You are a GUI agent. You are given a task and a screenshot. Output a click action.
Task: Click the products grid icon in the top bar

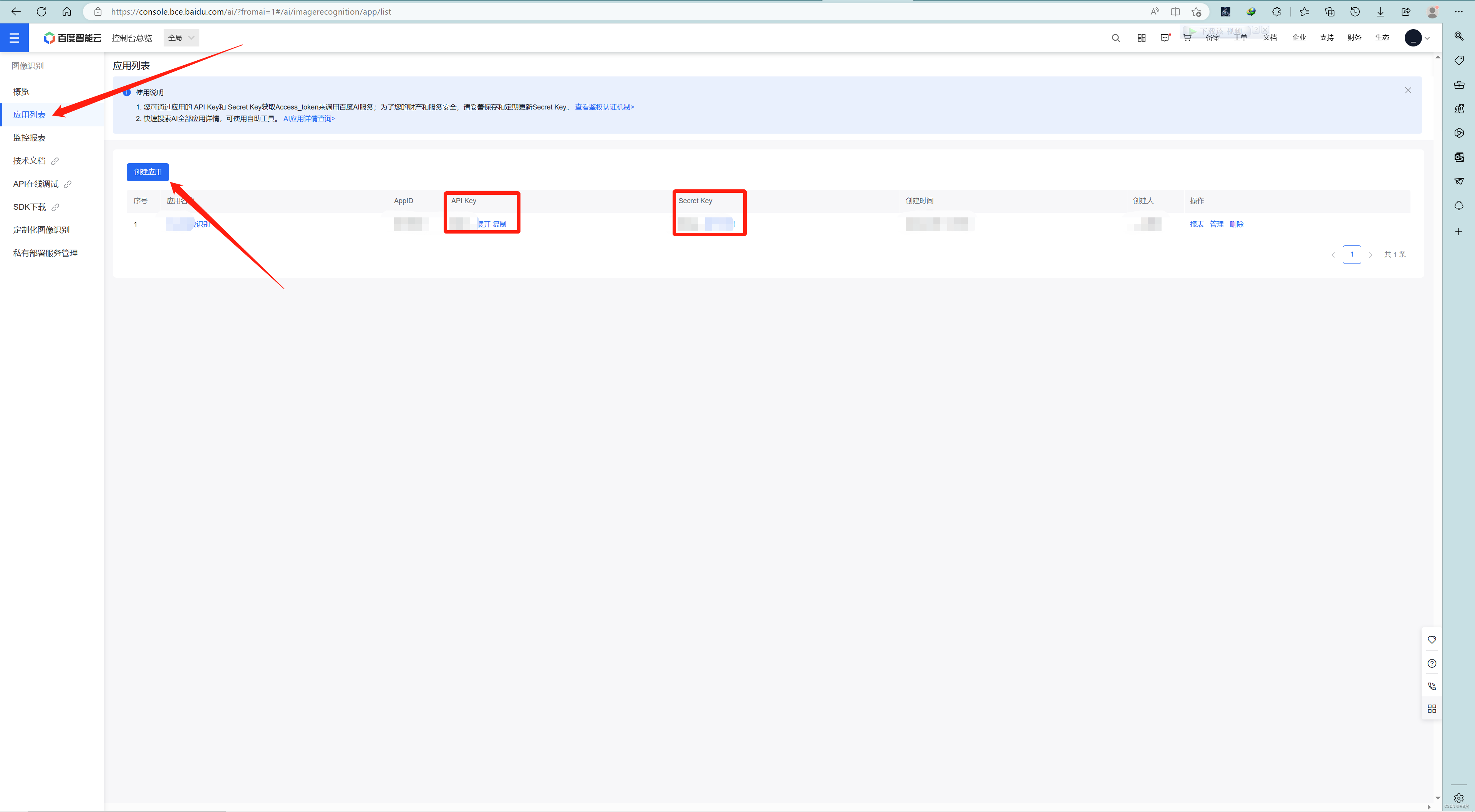(x=1141, y=38)
